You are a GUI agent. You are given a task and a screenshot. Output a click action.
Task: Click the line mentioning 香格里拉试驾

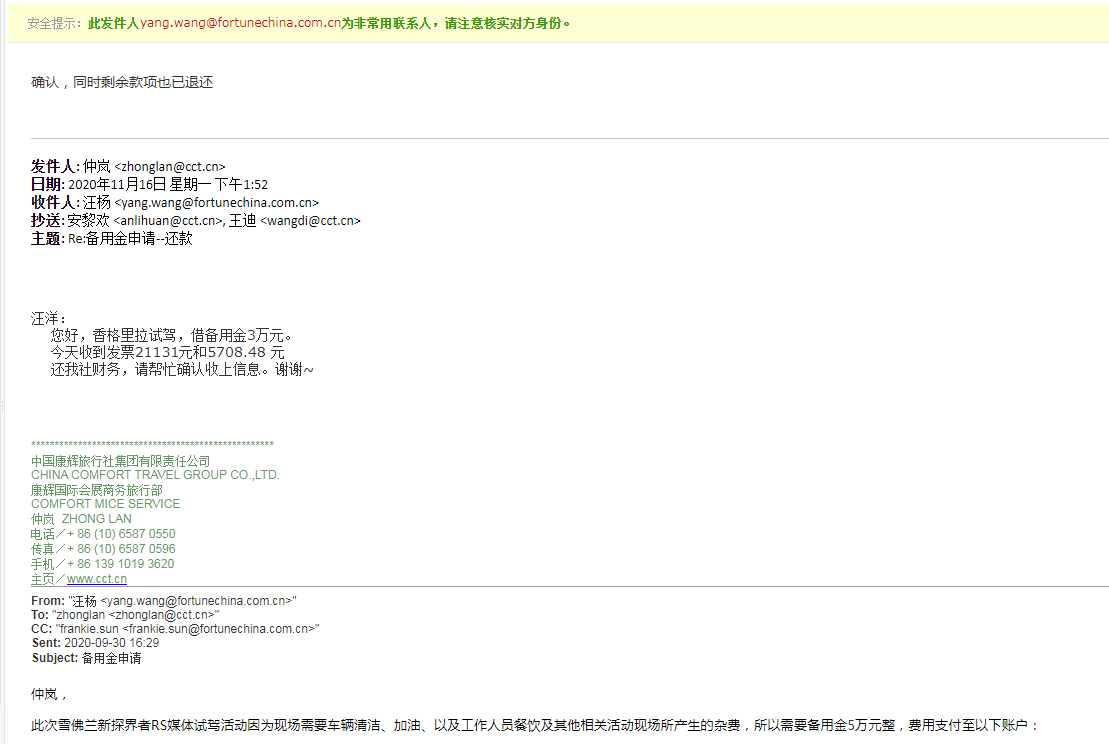170,335
